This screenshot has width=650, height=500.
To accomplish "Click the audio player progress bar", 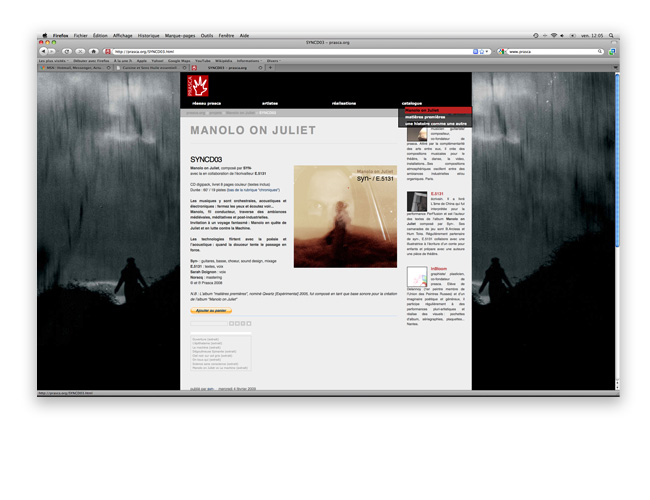I will click(209, 323).
